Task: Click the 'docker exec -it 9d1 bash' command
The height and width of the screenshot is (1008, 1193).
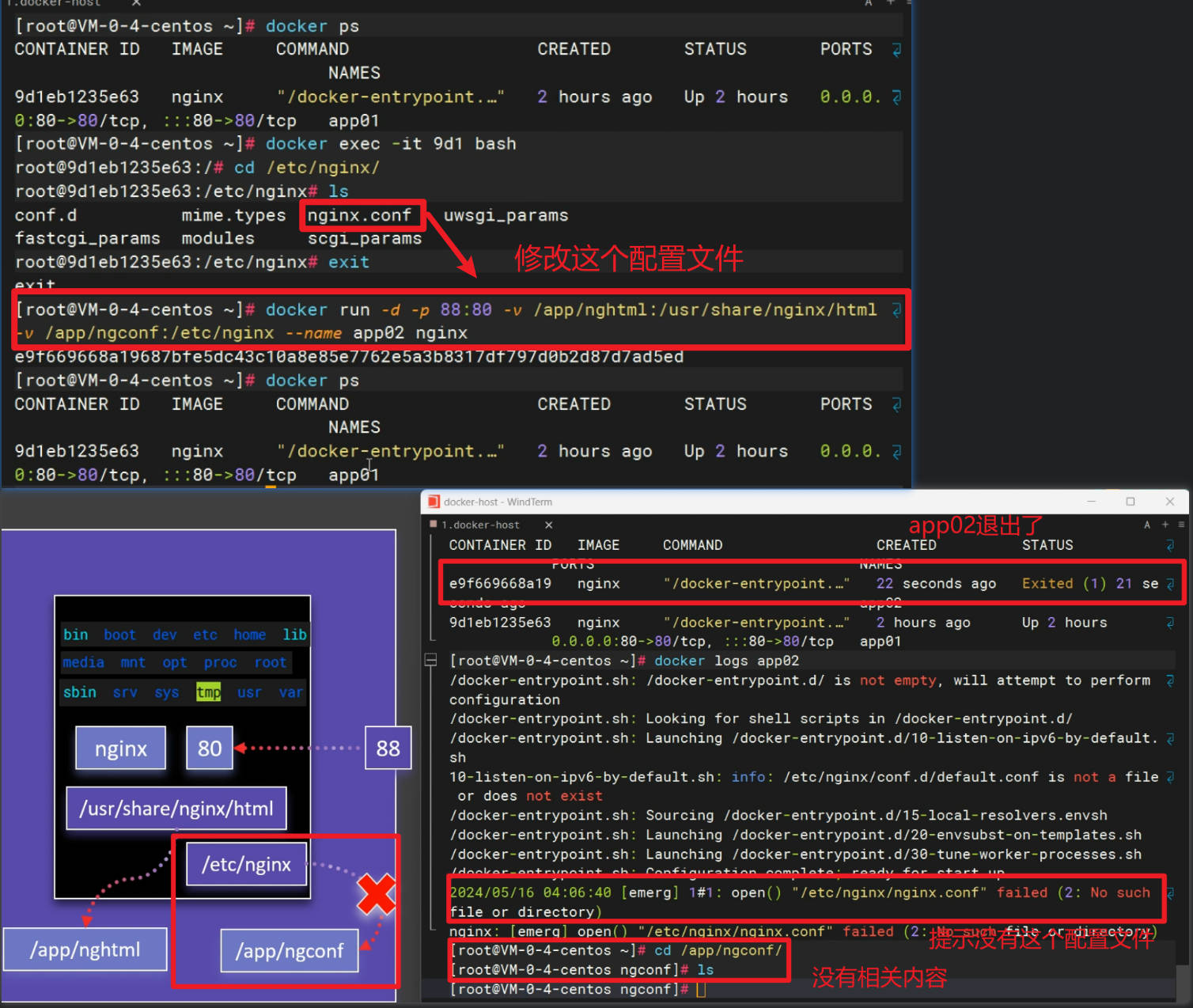Action: coord(391,144)
